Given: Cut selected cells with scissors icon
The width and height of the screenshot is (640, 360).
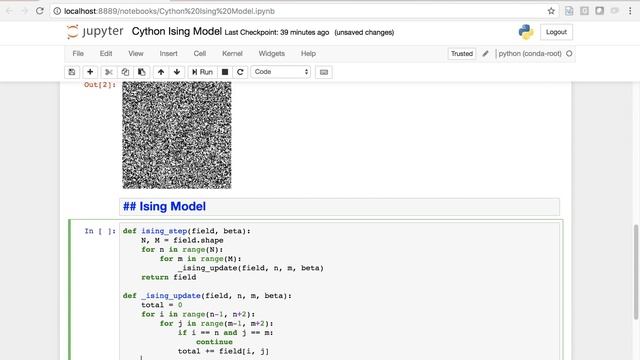Looking at the screenshot, I should click(109, 72).
